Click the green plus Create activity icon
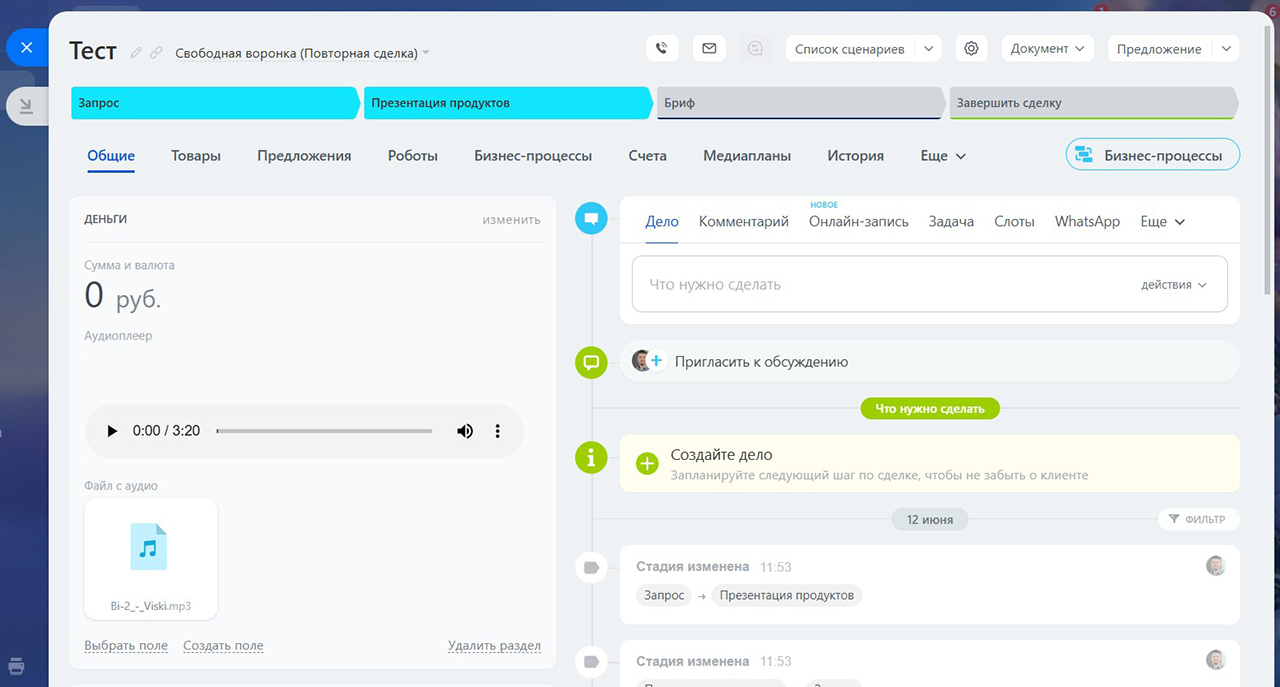The image size is (1280, 687). pyautogui.click(x=647, y=463)
